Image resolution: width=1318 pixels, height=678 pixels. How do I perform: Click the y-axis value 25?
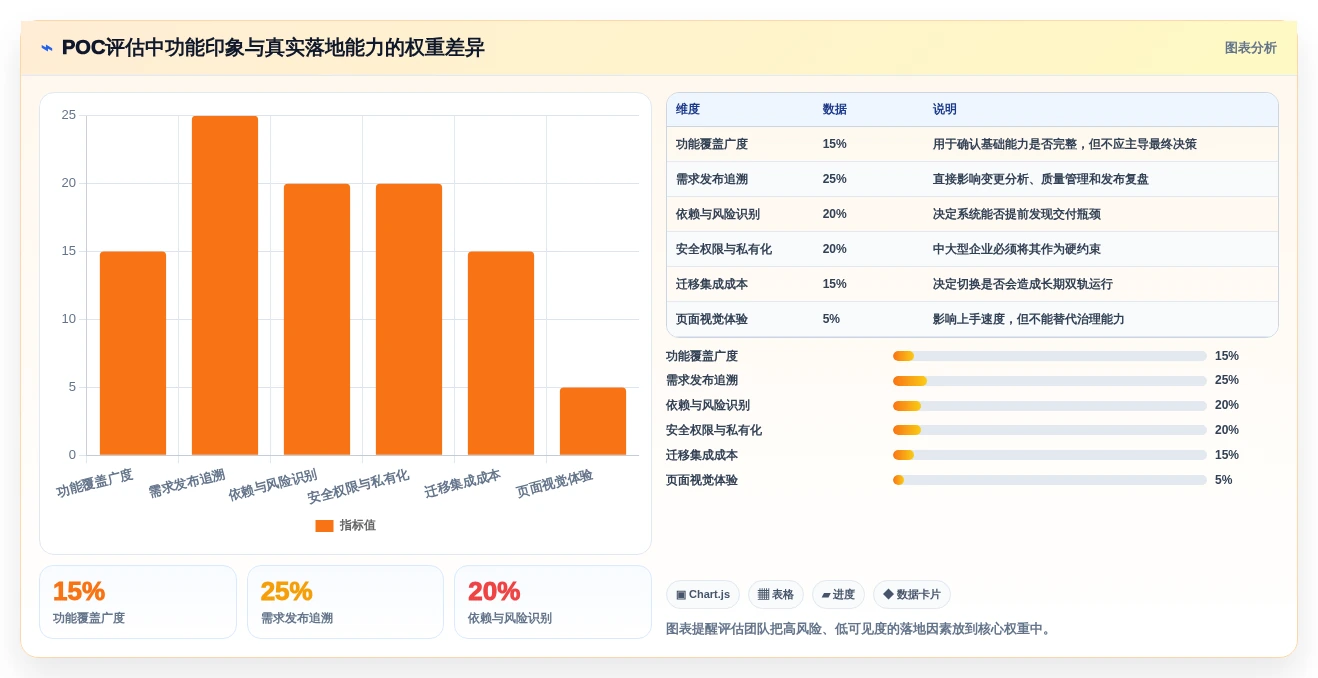pyautogui.click(x=69, y=115)
